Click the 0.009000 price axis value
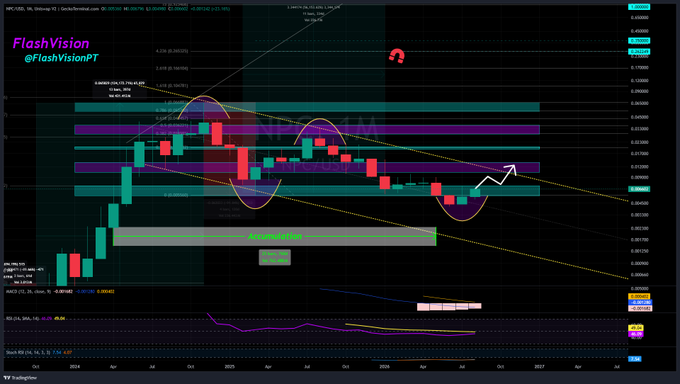The width and height of the screenshot is (680, 384). click(x=640, y=177)
